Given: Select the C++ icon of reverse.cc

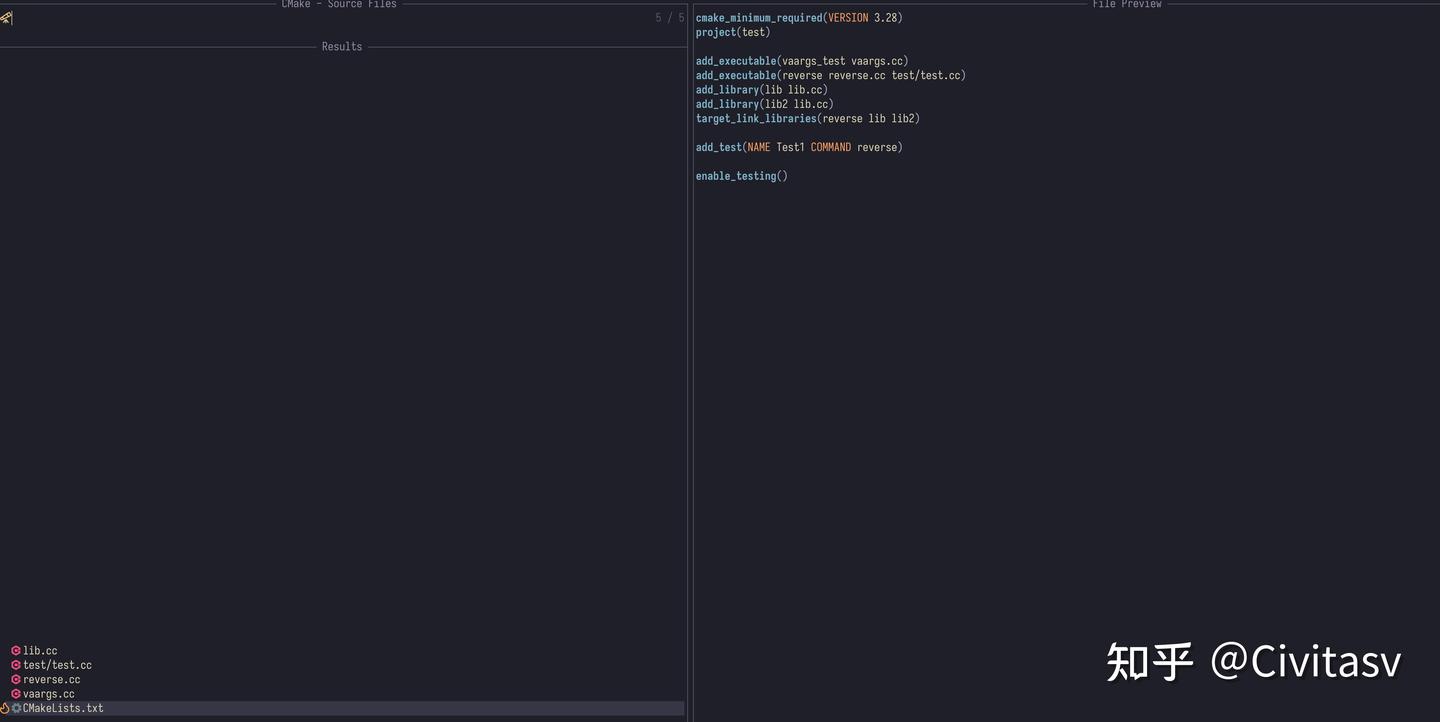Looking at the screenshot, I should click(16, 679).
